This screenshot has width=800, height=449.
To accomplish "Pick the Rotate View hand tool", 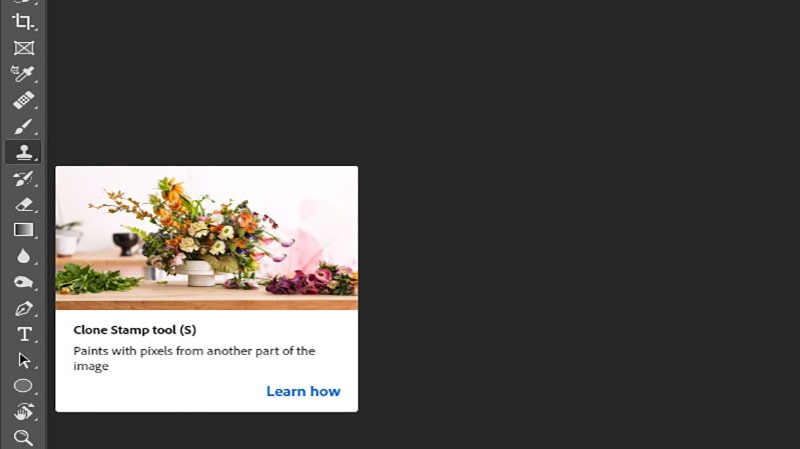I will pos(23,412).
